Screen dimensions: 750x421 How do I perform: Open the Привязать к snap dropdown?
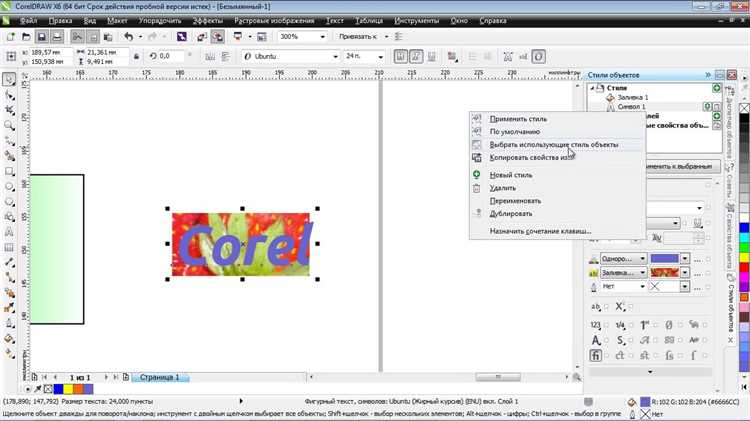(386, 36)
